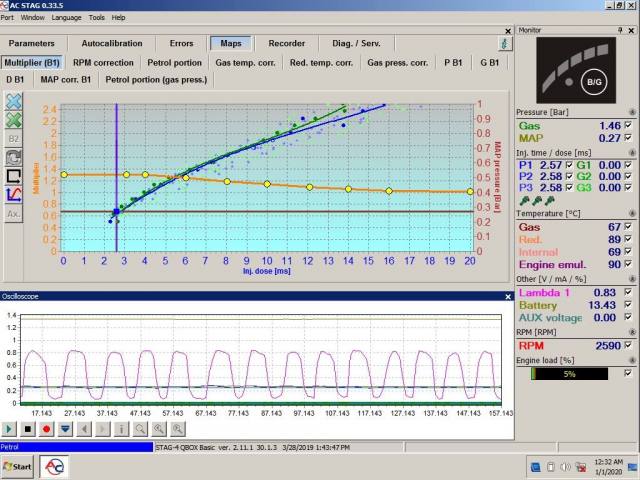Click the green X clear-points icon

pos(14,120)
